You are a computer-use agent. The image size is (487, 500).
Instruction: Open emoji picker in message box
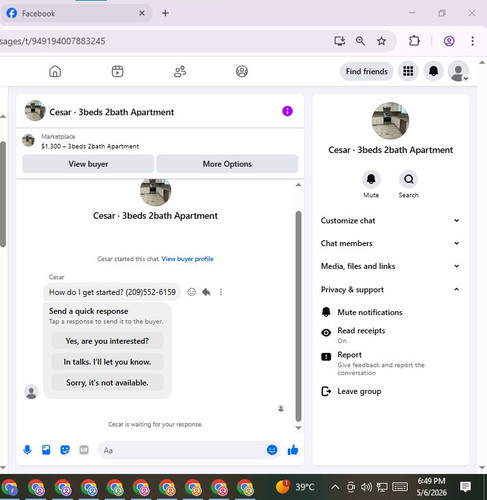point(272,450)
